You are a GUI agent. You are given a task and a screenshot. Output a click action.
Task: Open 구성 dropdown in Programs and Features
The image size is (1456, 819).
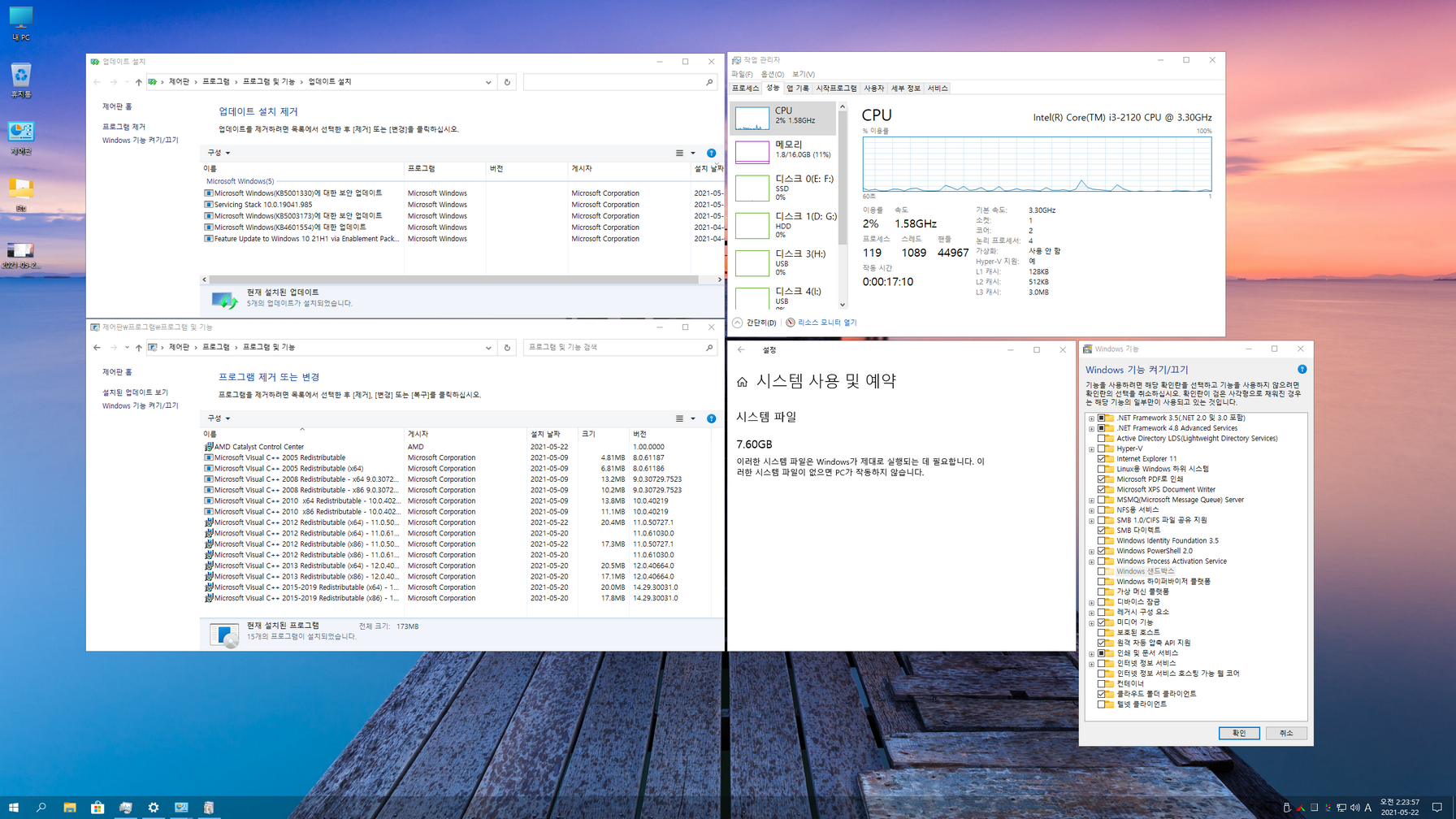[x=219, y=418]
